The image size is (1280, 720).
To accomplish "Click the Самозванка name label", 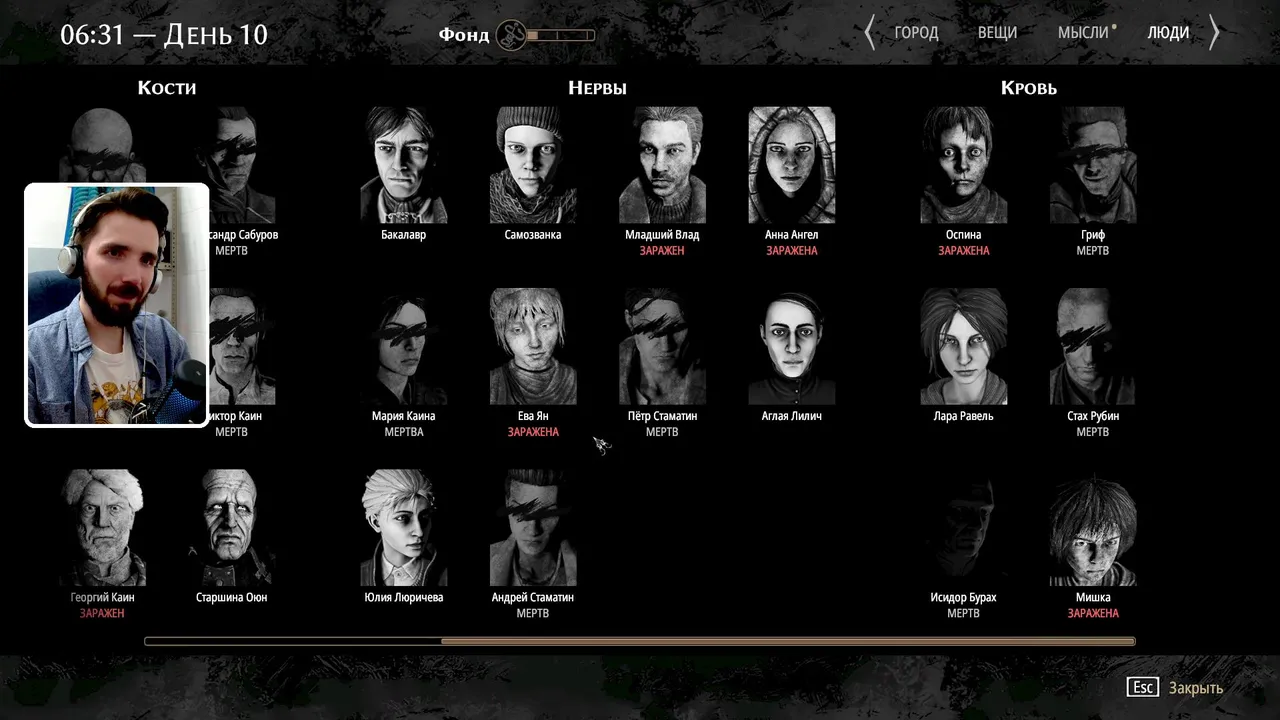I will tap(533, 235).
